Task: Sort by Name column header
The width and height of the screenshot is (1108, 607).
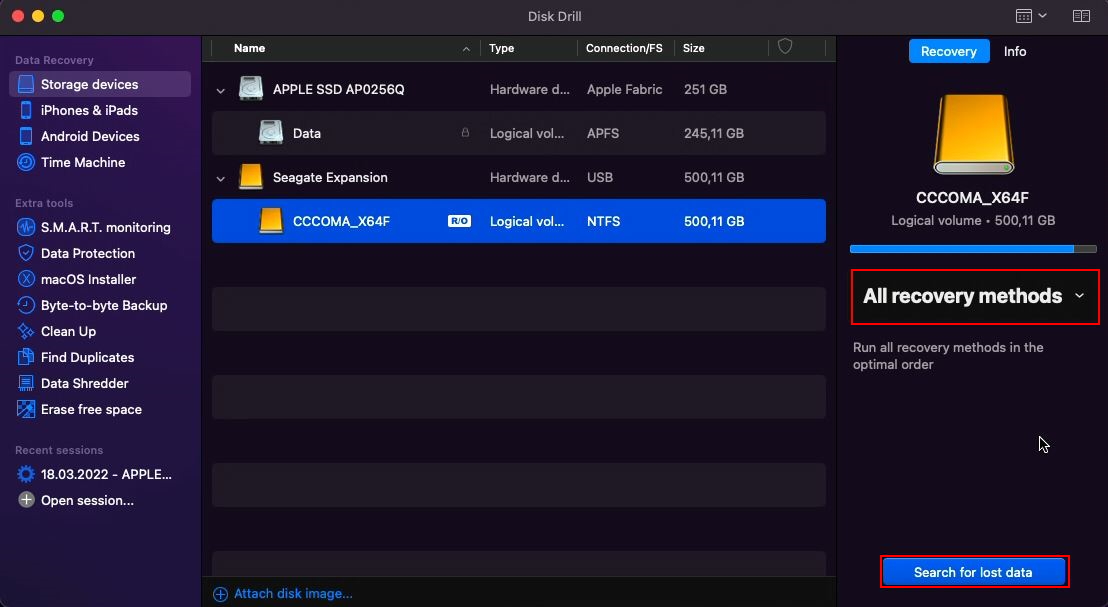Action: coord(249,48)
